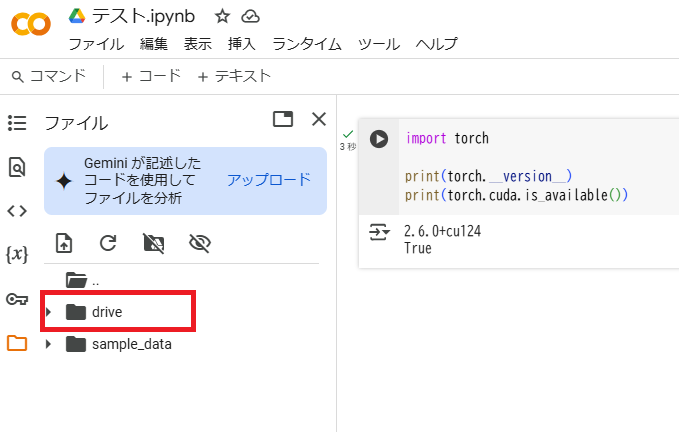This screenshot has width=679, height=432.
Task: Open the ランタイム menu
Action: click(x=306, y=44)
